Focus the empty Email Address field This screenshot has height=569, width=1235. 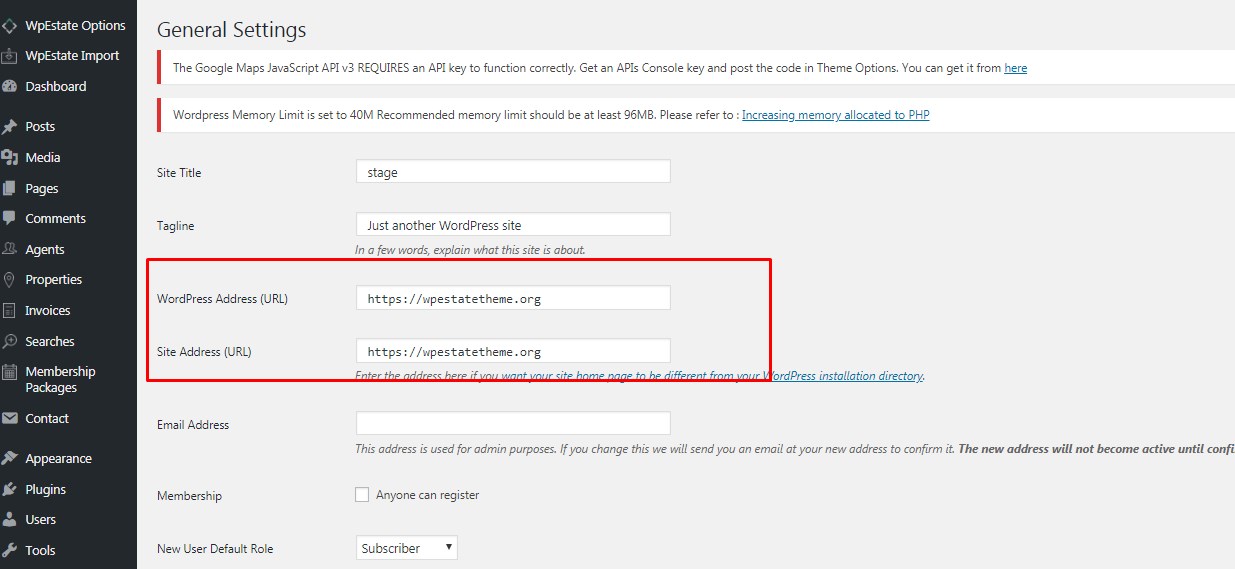(513, 424)
